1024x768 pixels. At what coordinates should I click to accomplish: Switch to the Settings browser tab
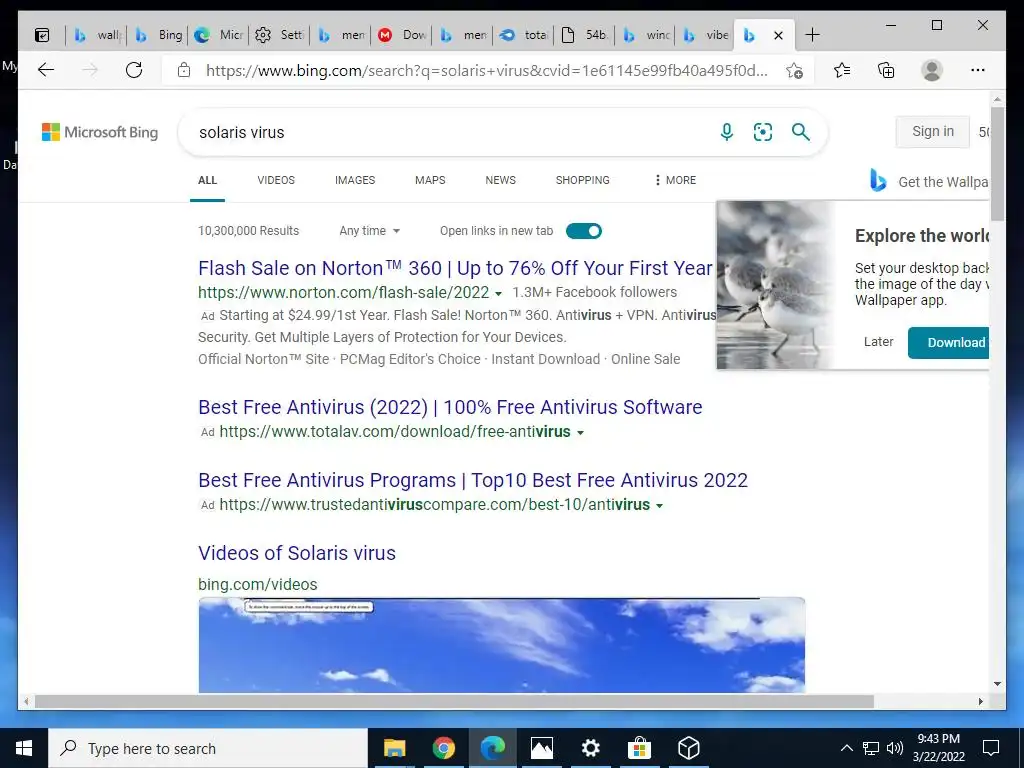click(280, 35)
